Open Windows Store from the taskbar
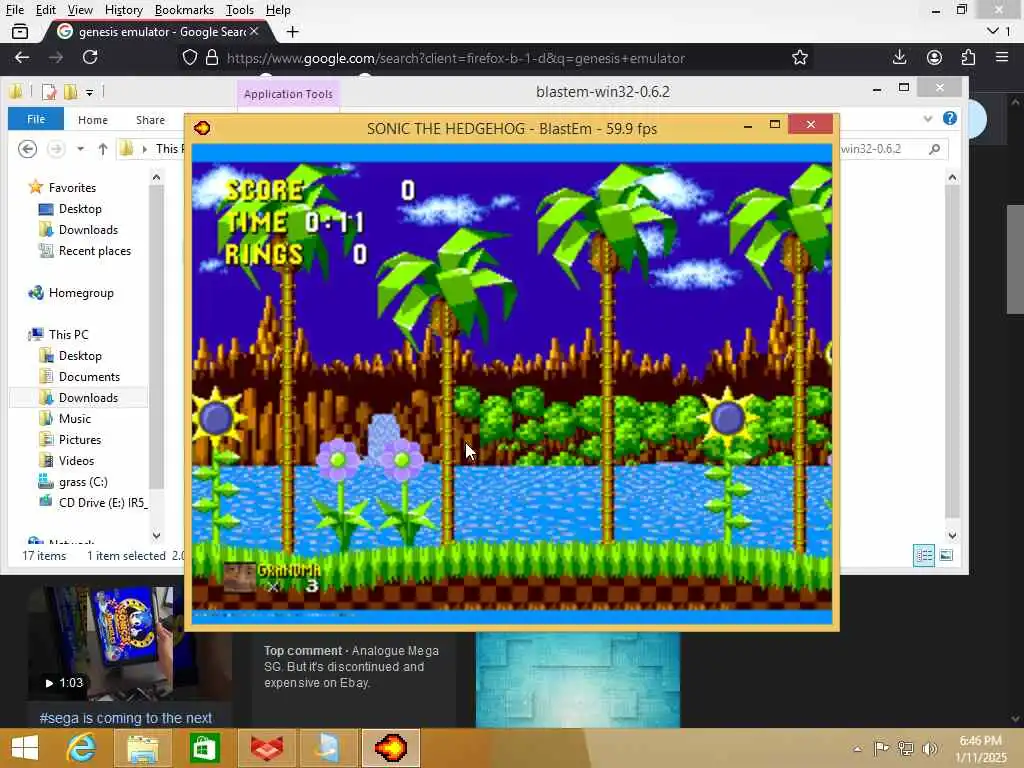Screen dimensions: 1024x768 point(204,748)
